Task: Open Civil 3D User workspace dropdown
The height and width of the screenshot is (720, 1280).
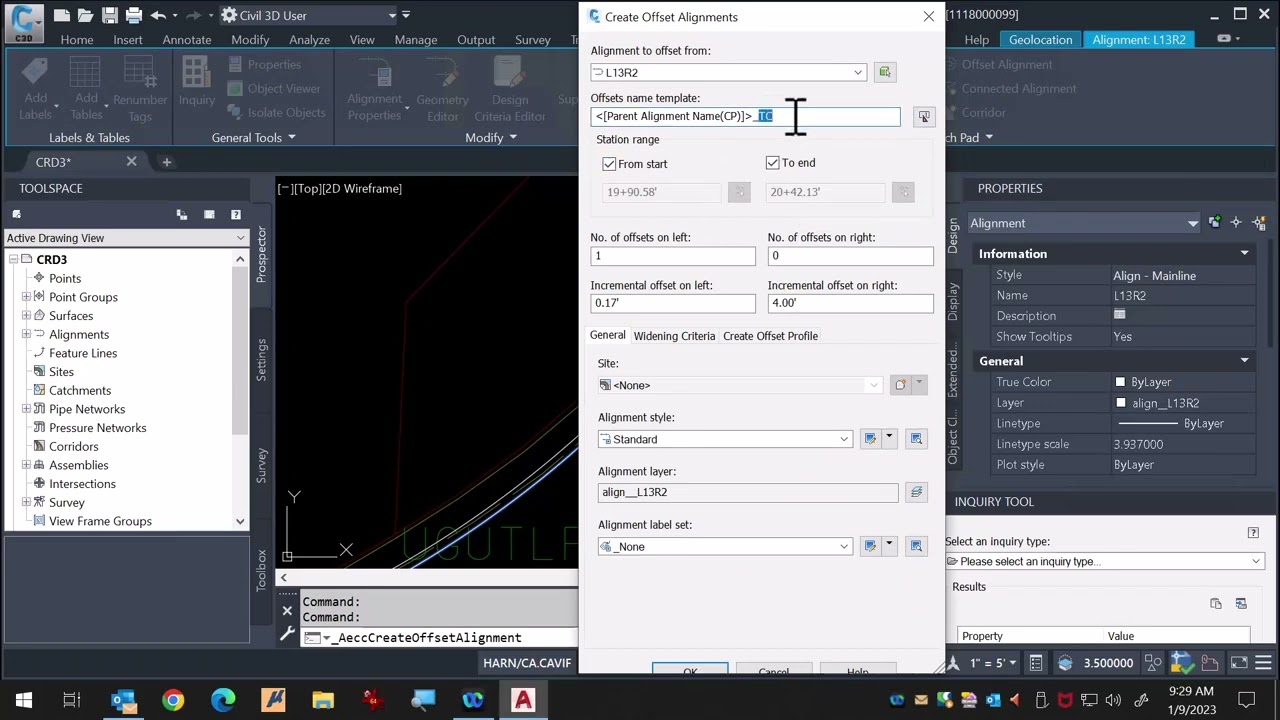Action: (x=308, y=15)
